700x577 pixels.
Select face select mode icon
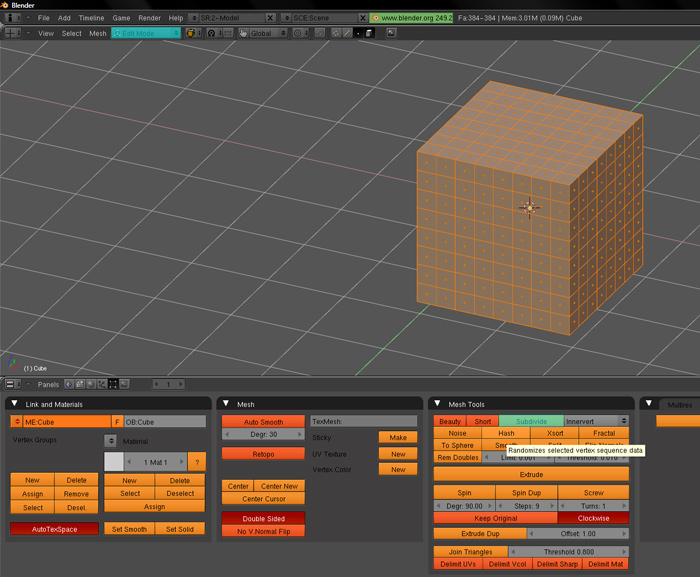coord(358,33)
